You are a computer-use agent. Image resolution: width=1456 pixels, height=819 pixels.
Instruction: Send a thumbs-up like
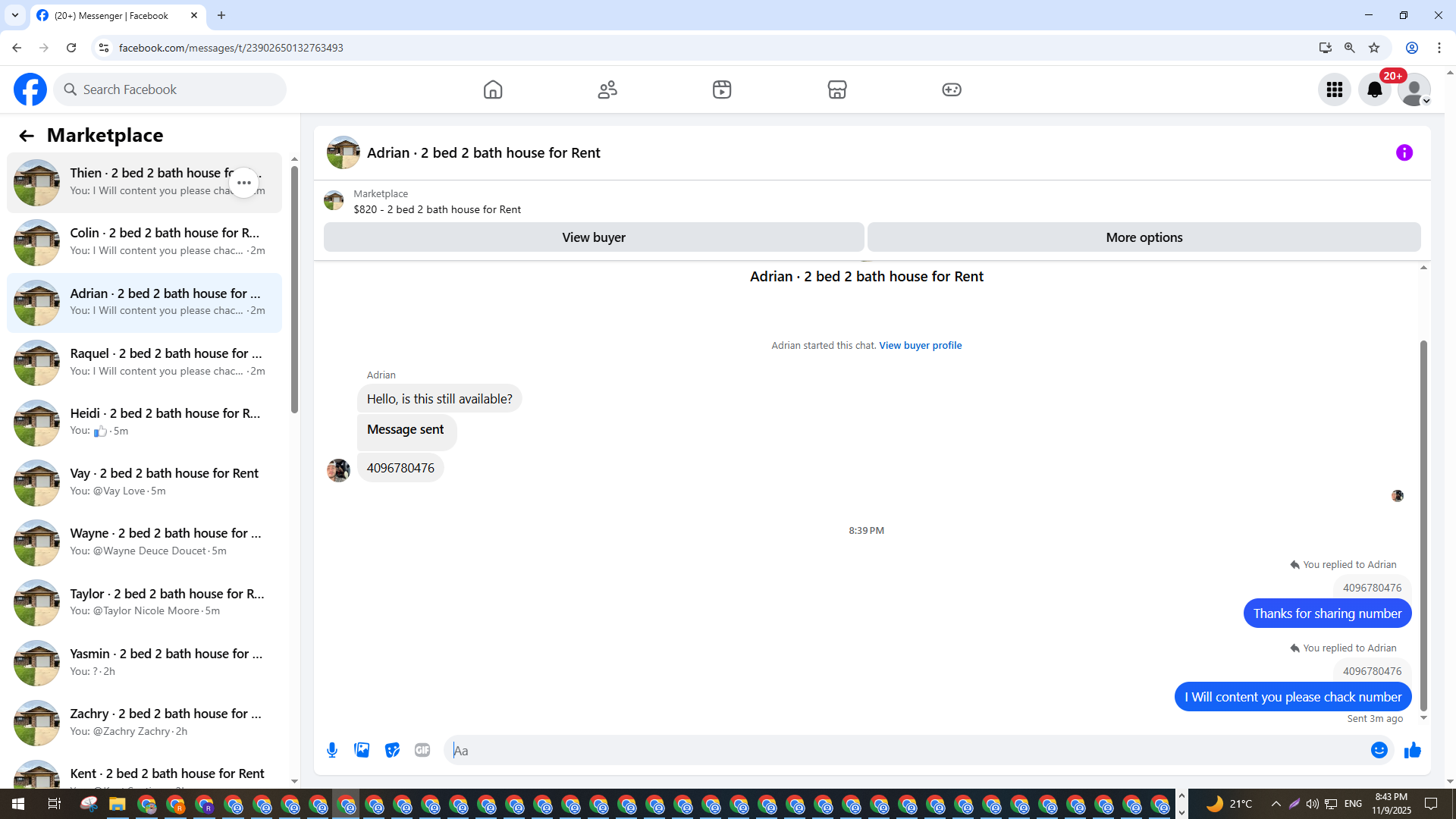[x=1412, y=750]
